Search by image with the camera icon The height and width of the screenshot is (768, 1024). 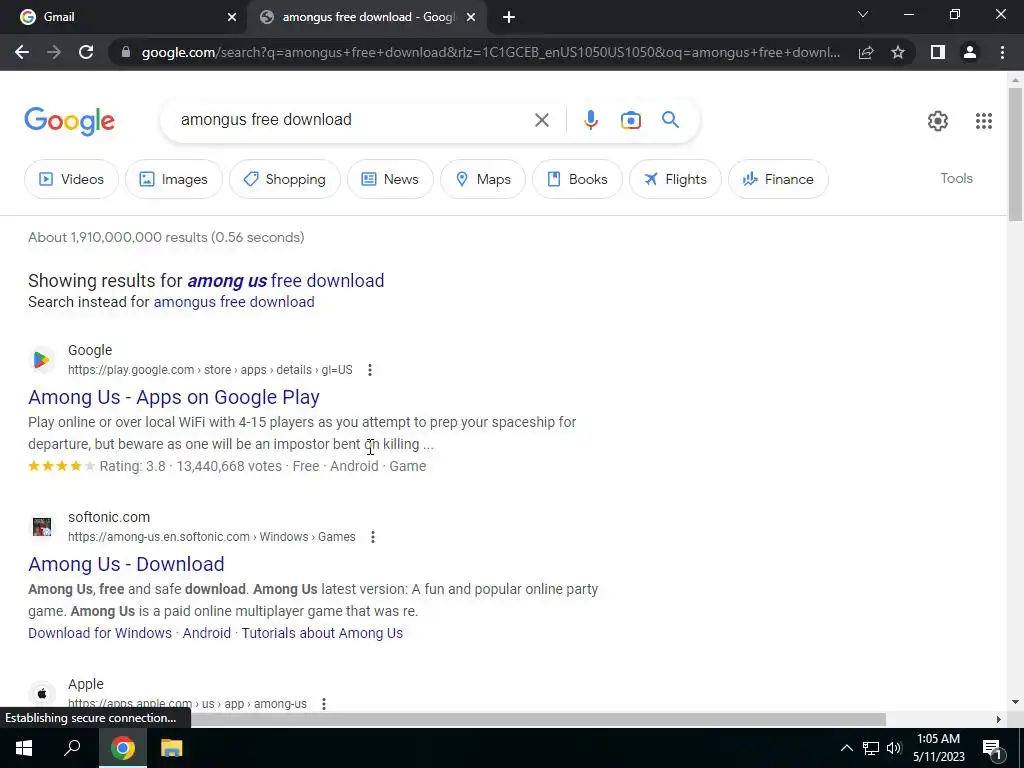pos(630,120)
